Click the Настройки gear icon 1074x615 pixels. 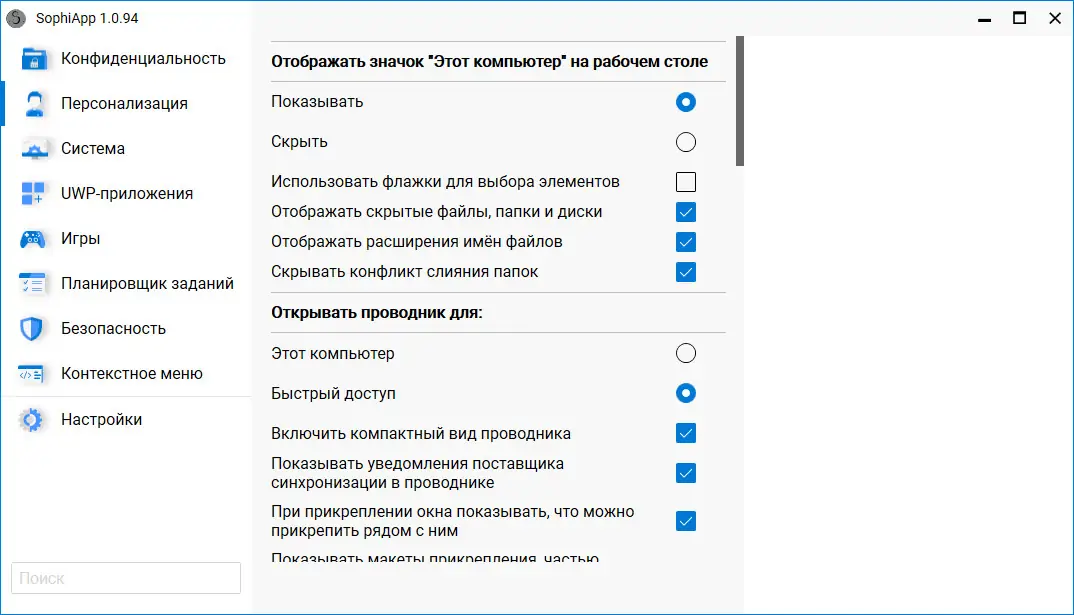[x=33, y=419]
